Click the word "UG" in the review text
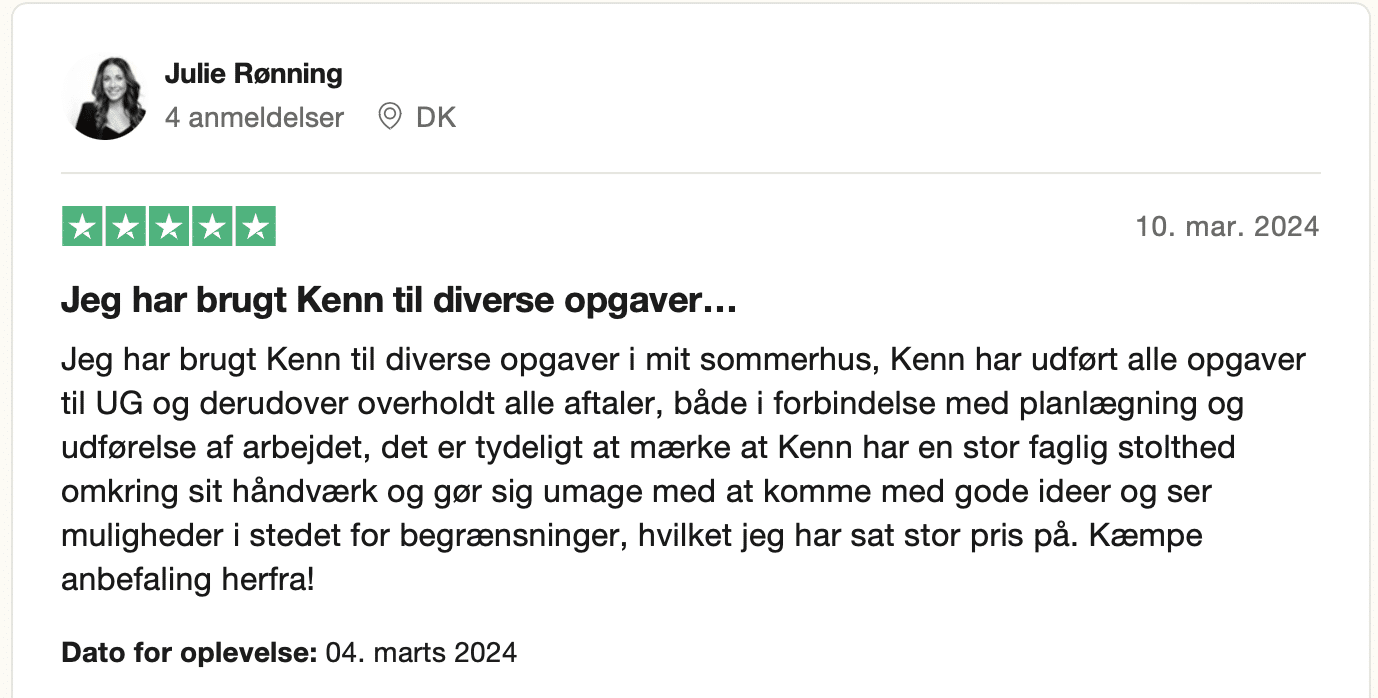Viewport: 1378px width, 698px height. [x=117, y=403]
